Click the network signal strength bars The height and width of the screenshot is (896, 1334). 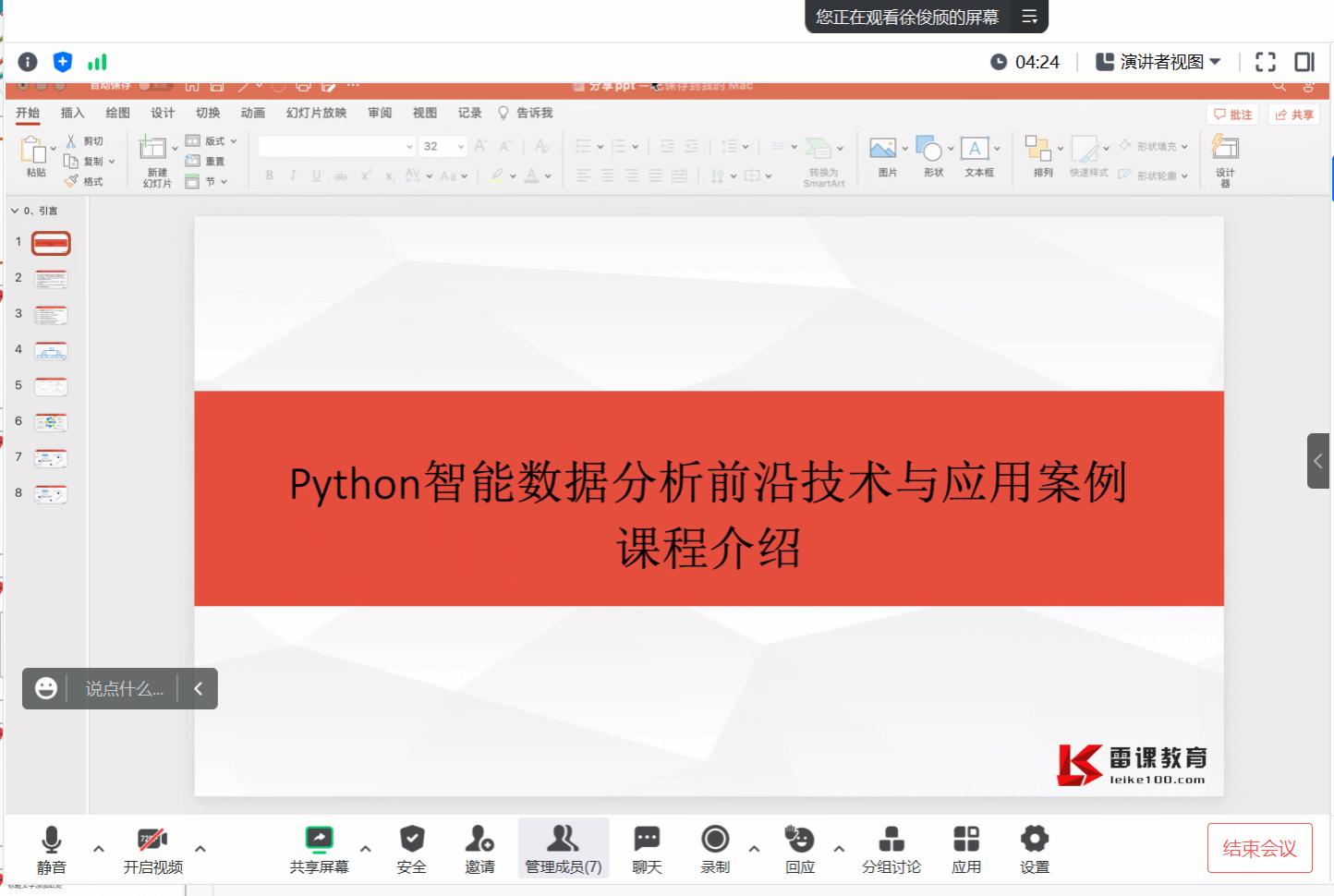pyautogui.click(x=97, y=62)
